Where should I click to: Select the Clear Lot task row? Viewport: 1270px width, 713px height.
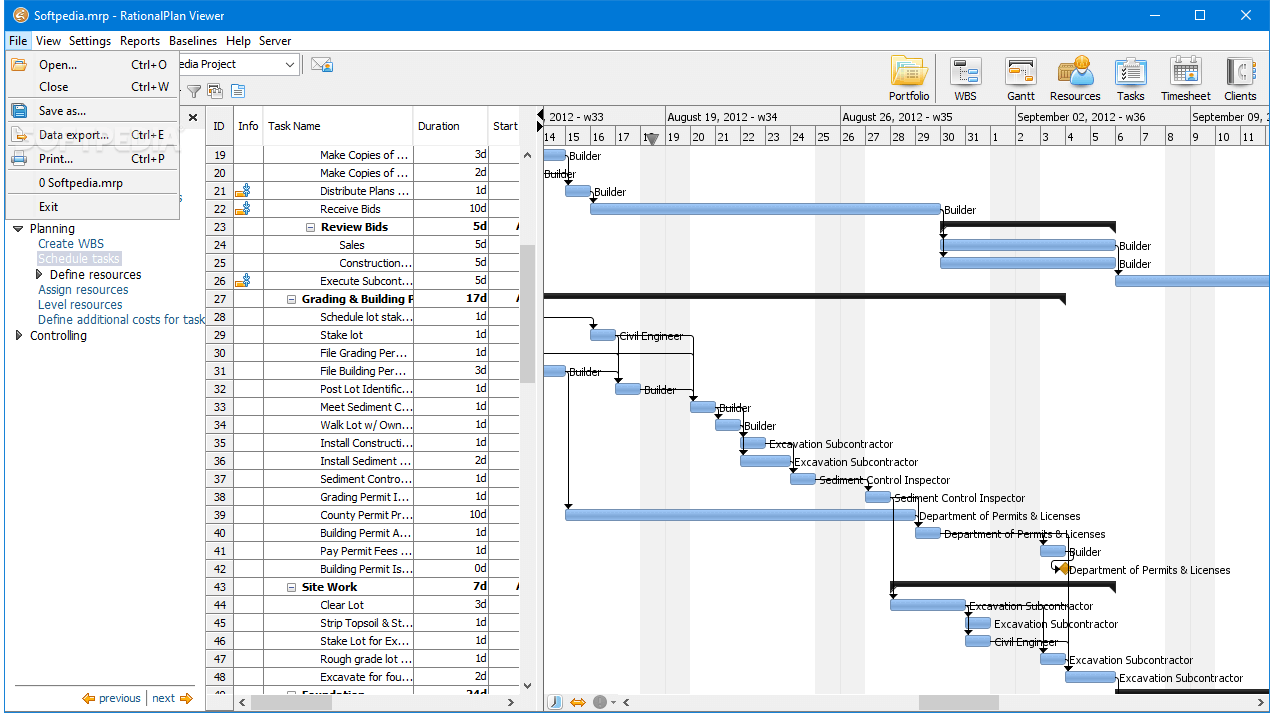pos(362,605)
